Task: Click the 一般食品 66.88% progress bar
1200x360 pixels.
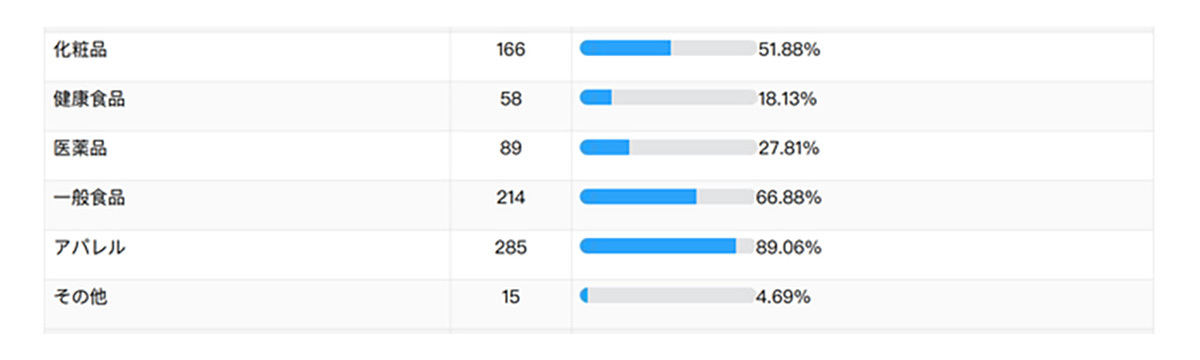Action: point(667,196)
